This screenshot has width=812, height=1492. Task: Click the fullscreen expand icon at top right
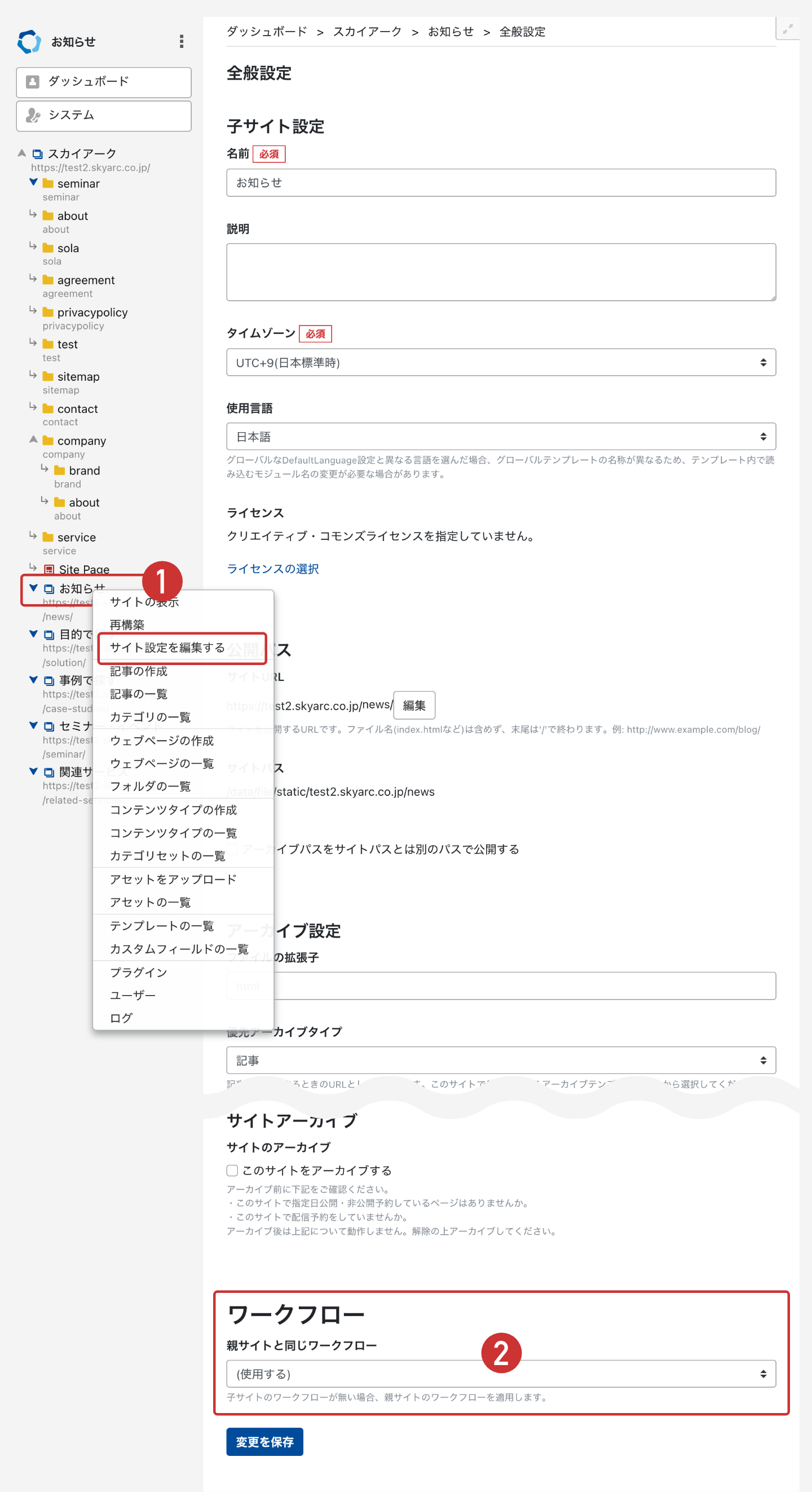pyautogui.click(x=788, y=29)
